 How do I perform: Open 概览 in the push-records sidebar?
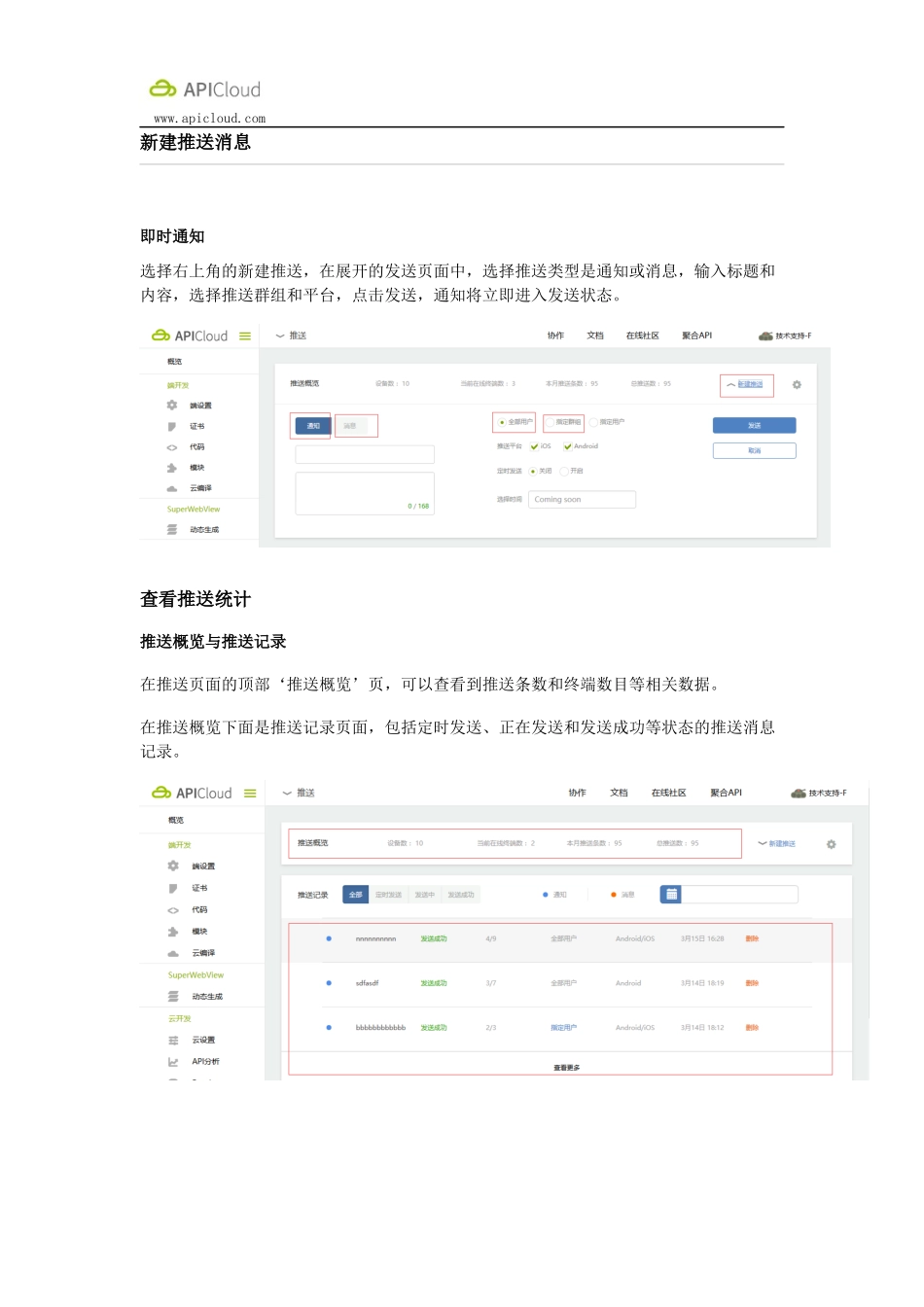(176, 821)
